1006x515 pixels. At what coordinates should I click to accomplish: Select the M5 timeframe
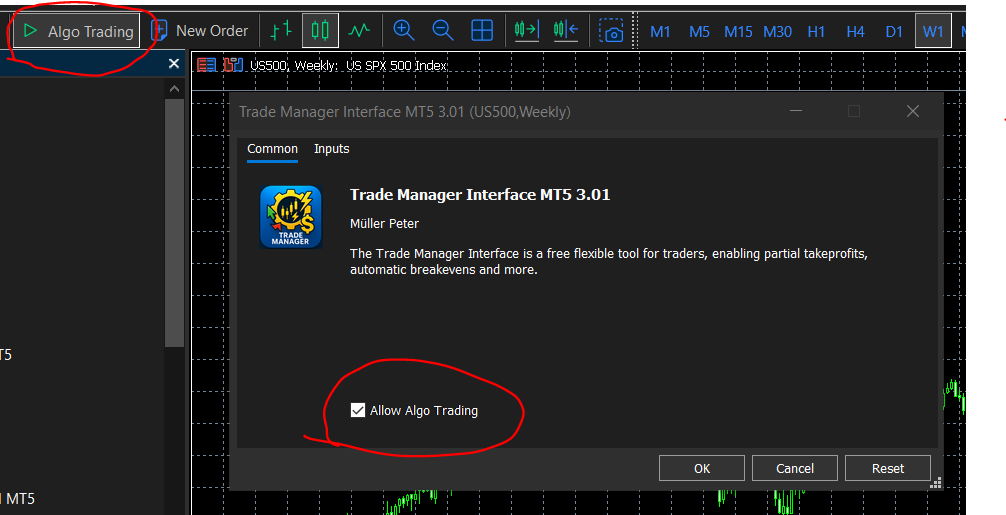pyautogui.click(x=699, y=31)
